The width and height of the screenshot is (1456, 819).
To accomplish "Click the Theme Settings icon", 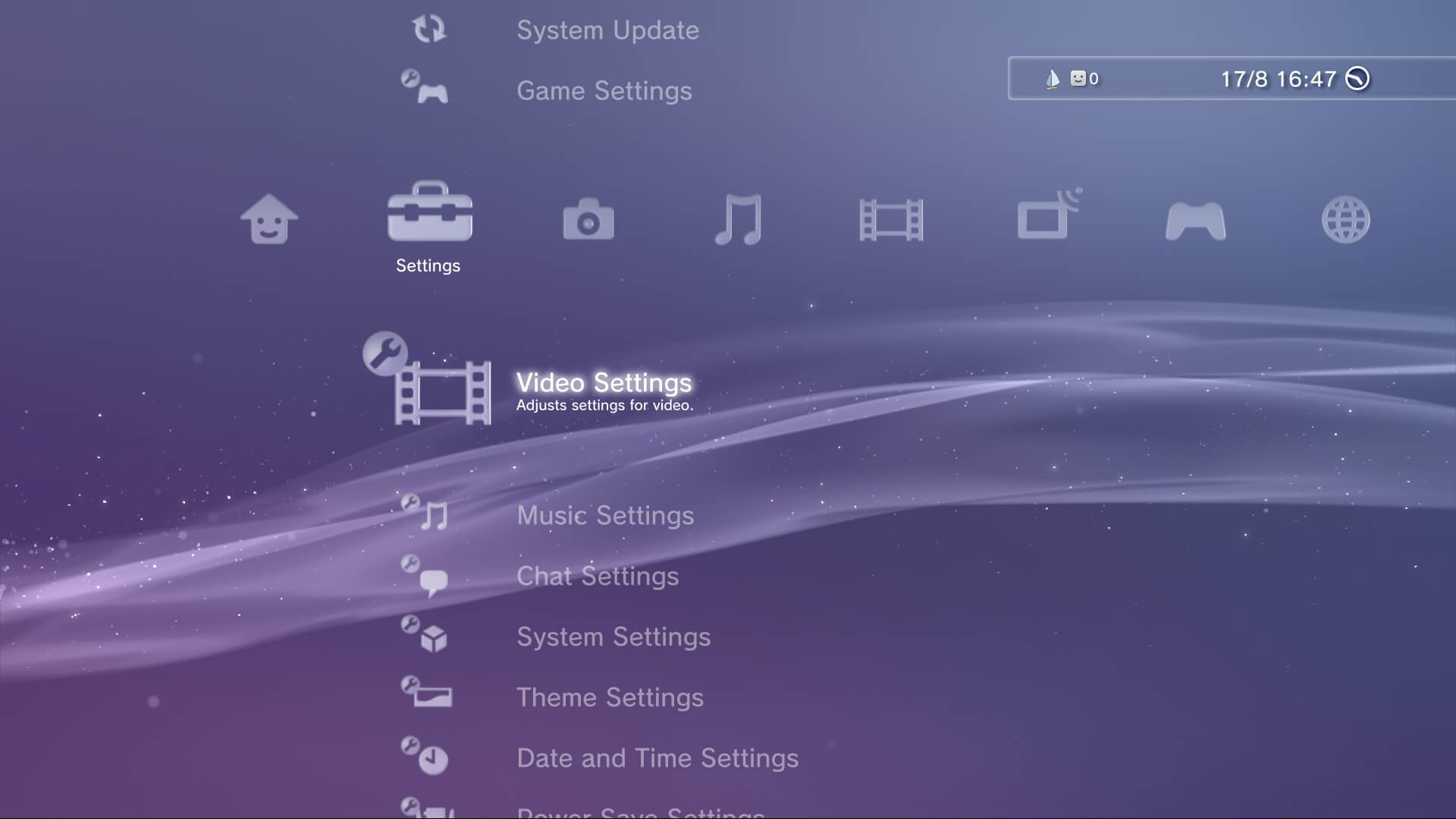I will pyautogui.click(x=426, y=692).
